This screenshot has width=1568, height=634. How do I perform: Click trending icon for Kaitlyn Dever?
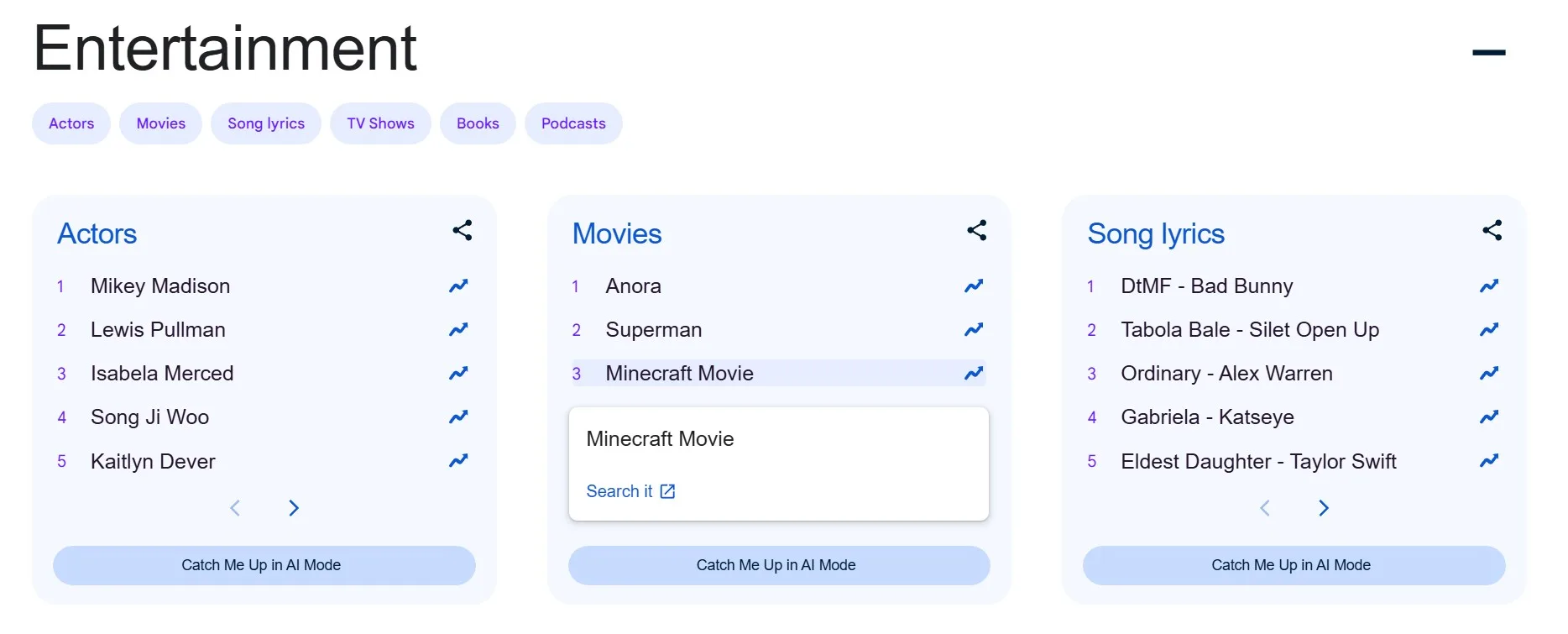point(458,461)
